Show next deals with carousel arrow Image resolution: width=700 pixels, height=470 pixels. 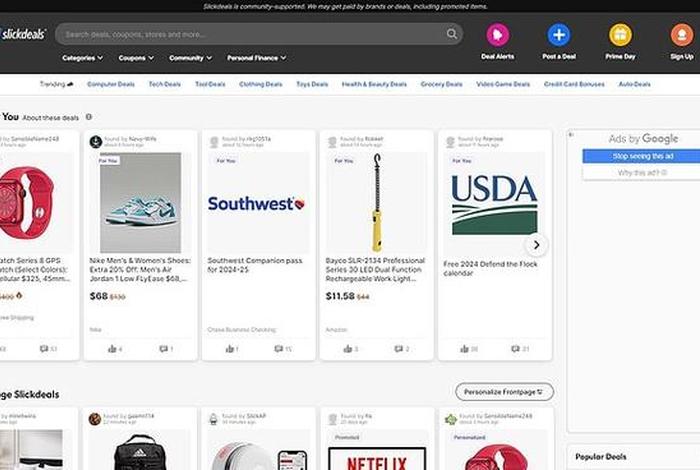(x=536, y=245)
